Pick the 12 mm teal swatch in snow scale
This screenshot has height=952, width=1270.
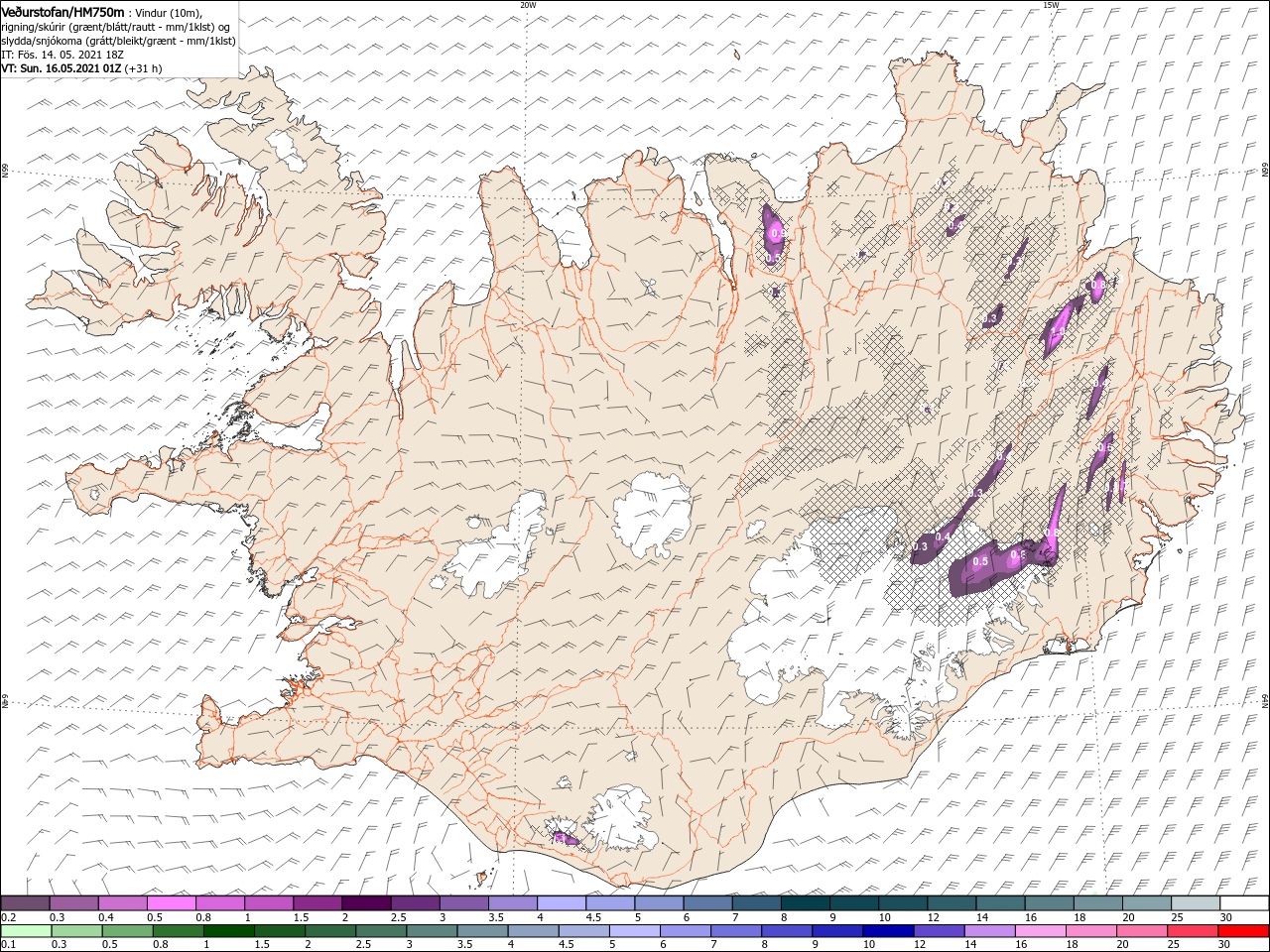(x=951, y=903)
